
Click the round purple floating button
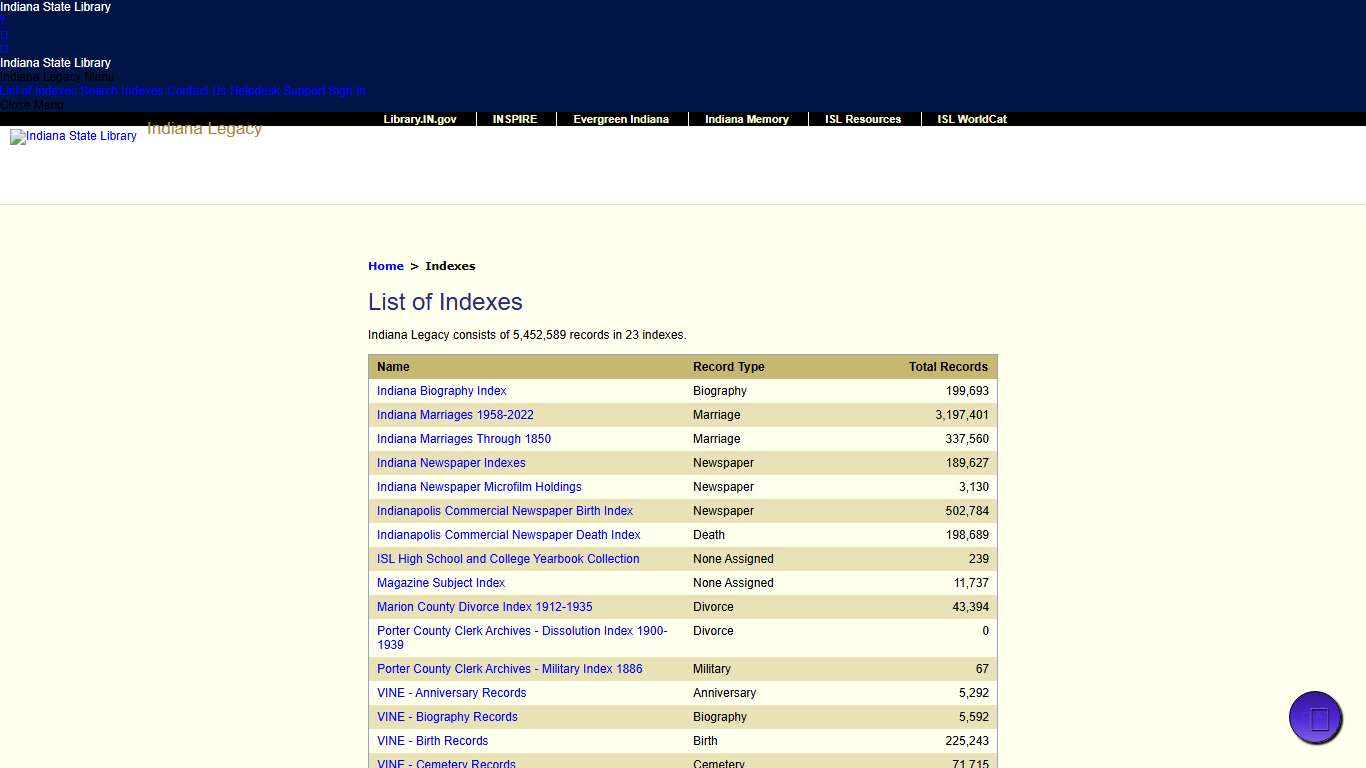tap(1315, 718)
